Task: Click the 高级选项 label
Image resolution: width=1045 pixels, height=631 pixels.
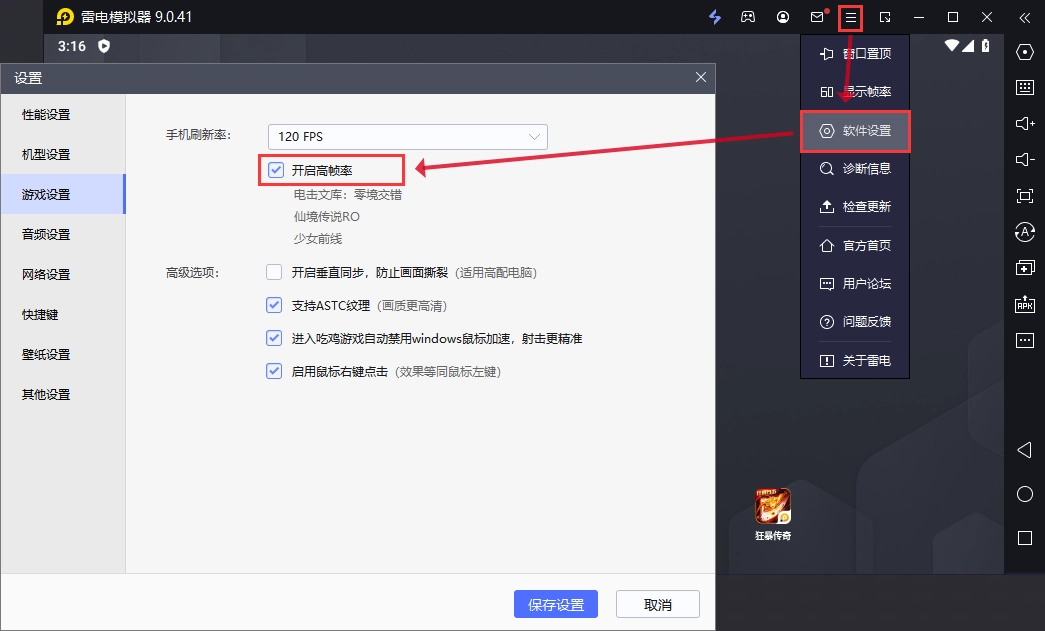Action: 193,273
